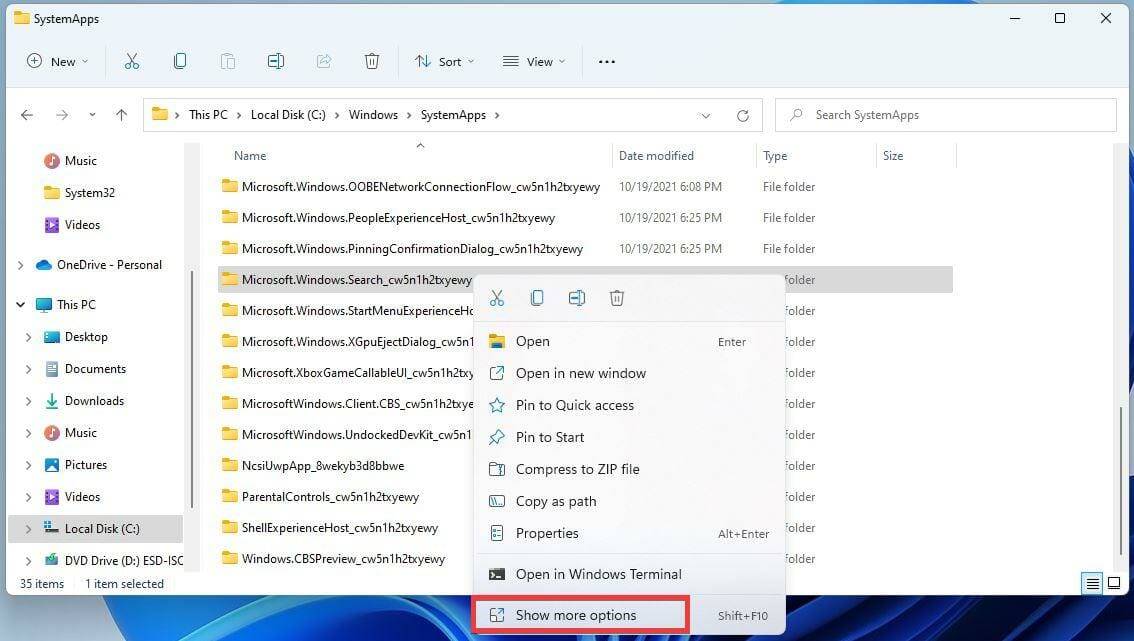Click the Rename icon in the context menu
This screenshot has height=641, width=1134.
577,297
